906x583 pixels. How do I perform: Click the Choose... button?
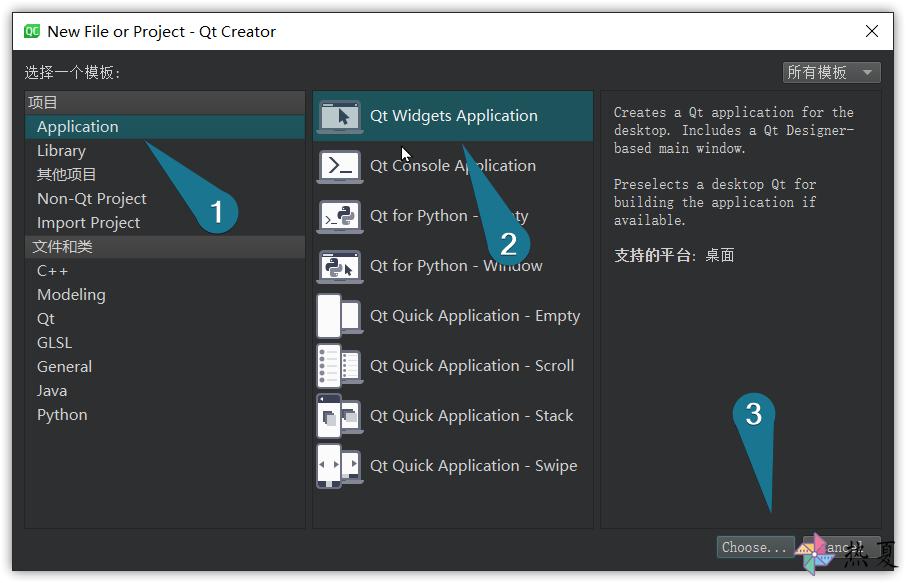755,547
